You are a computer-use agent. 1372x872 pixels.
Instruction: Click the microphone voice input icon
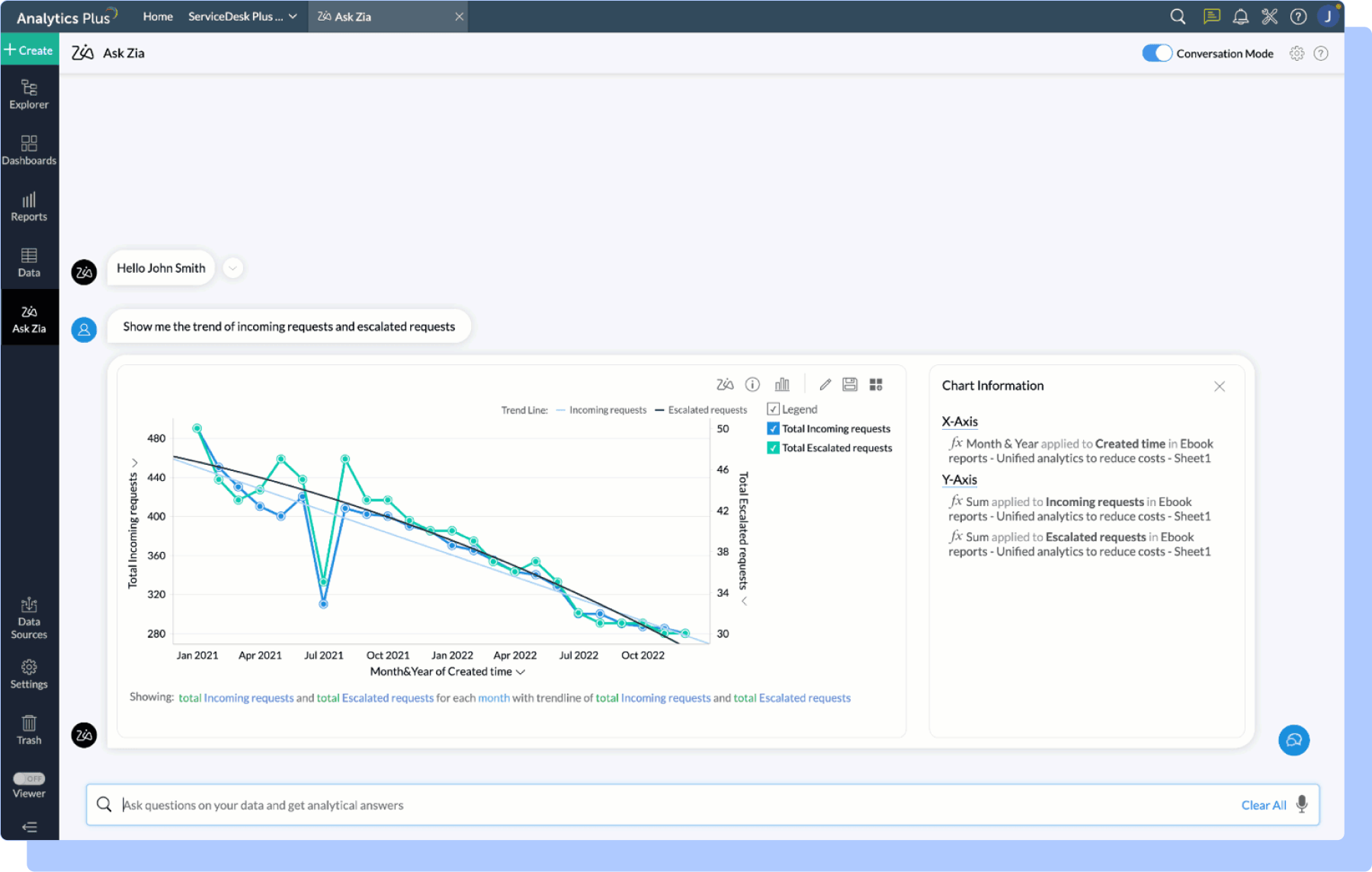[1302, 804]
